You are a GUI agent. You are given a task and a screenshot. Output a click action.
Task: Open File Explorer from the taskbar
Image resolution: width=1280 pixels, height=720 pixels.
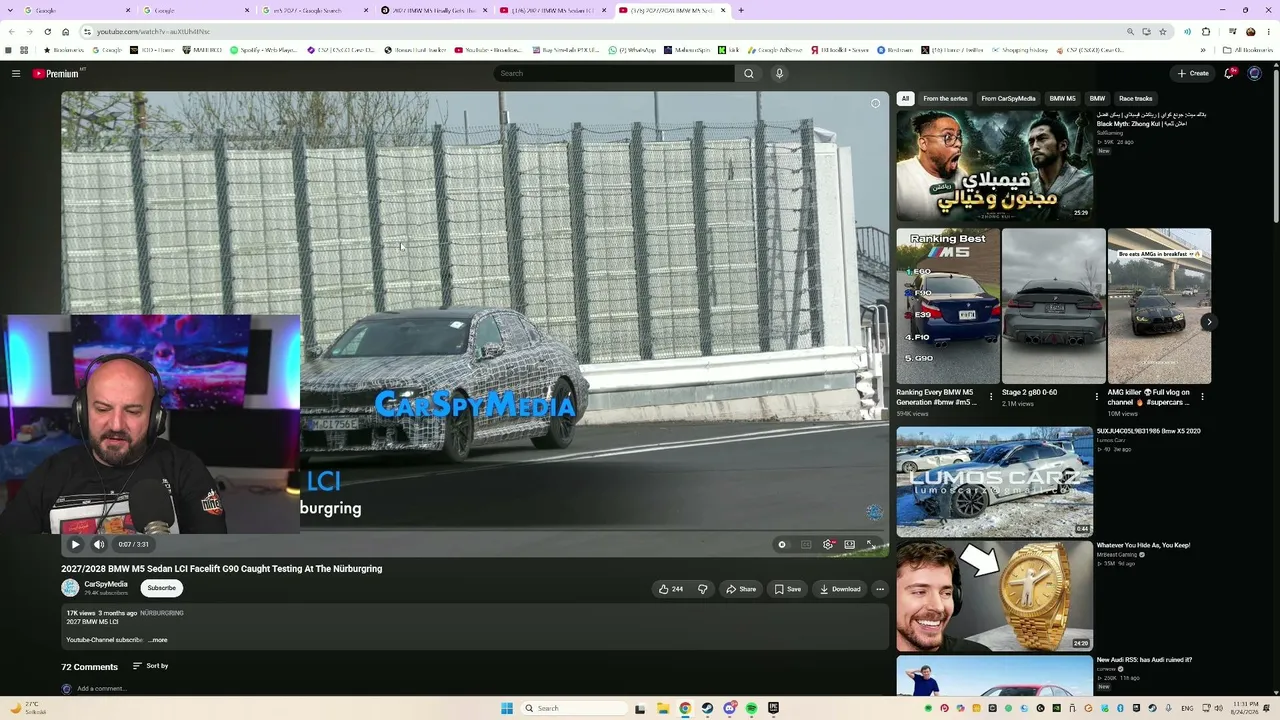pos(663,709)
